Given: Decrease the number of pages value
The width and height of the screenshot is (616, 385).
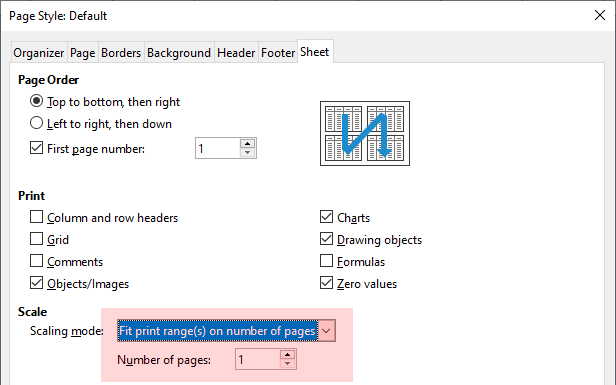Looking at the screenshot, I should pos(288,363).
